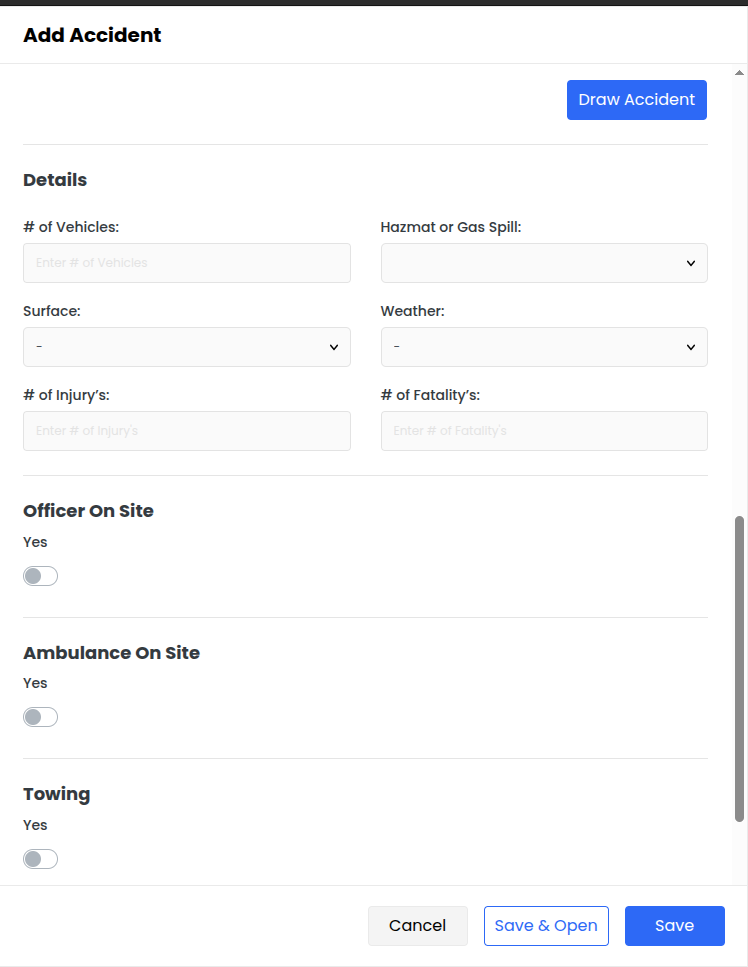
Task: Click into the # of Injury's field
Action: click(187, 431)
